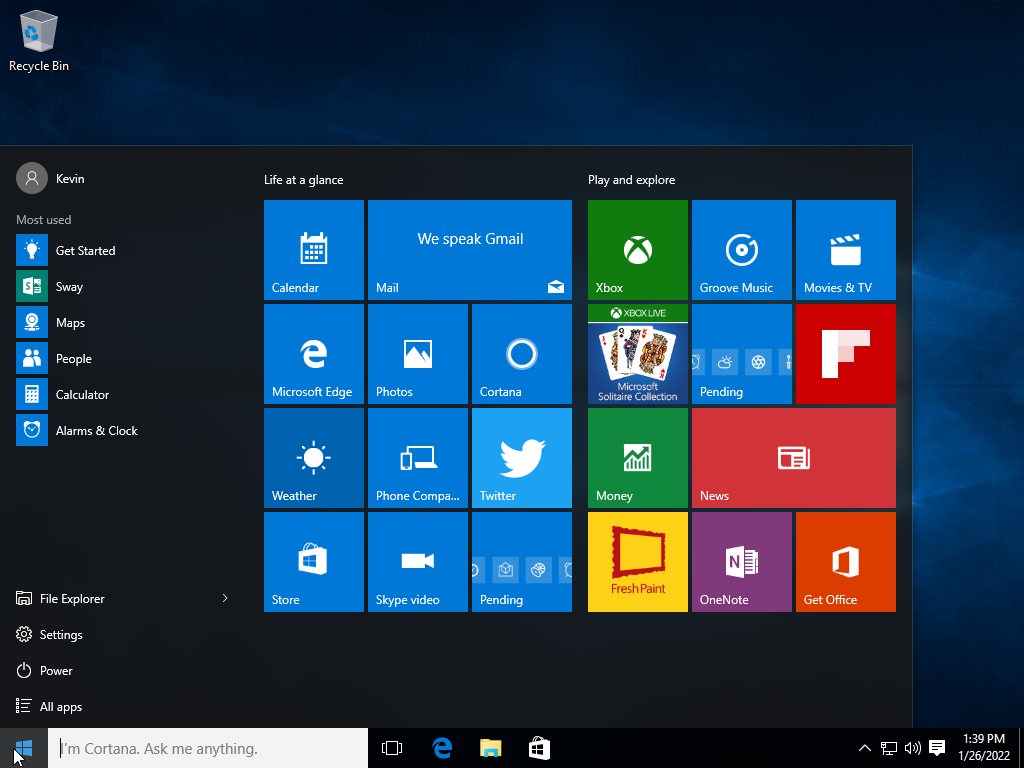The image size is (1024, 768).
Task: Click the Store tile
Action: pyautogui.click(x=314, y=562)
